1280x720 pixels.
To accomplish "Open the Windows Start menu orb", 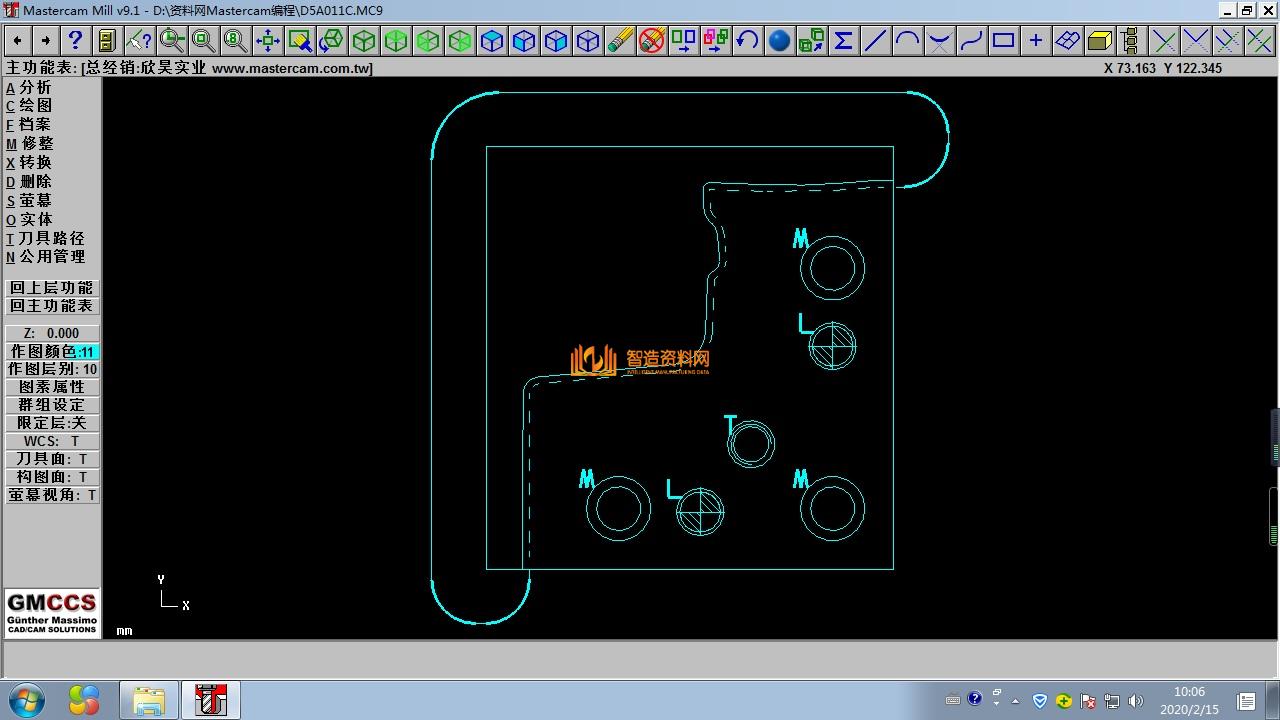I will click(25, 700).
